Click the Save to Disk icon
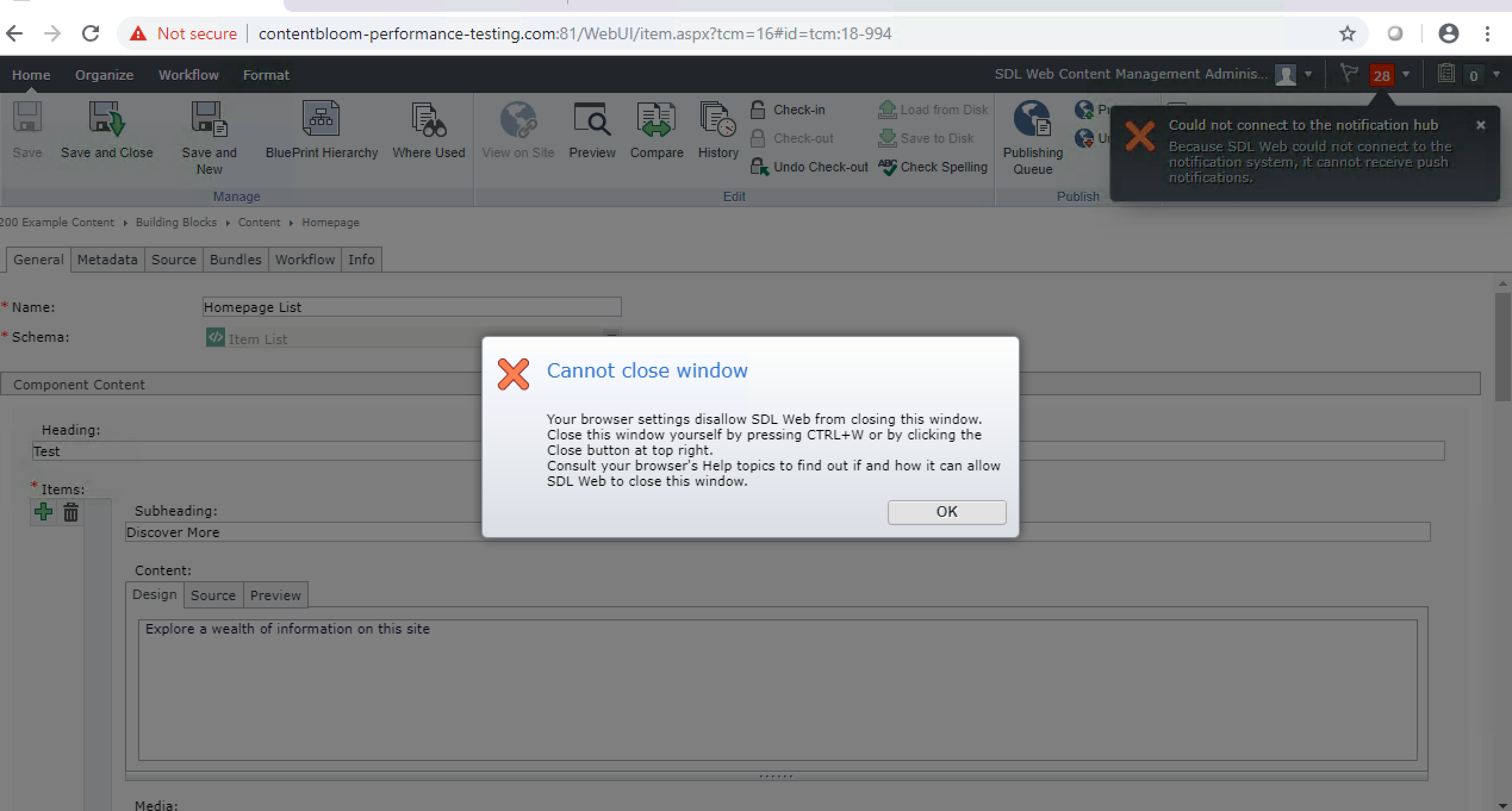The height and width of the screenshot is (811, 1512). [x=885, y=138]
